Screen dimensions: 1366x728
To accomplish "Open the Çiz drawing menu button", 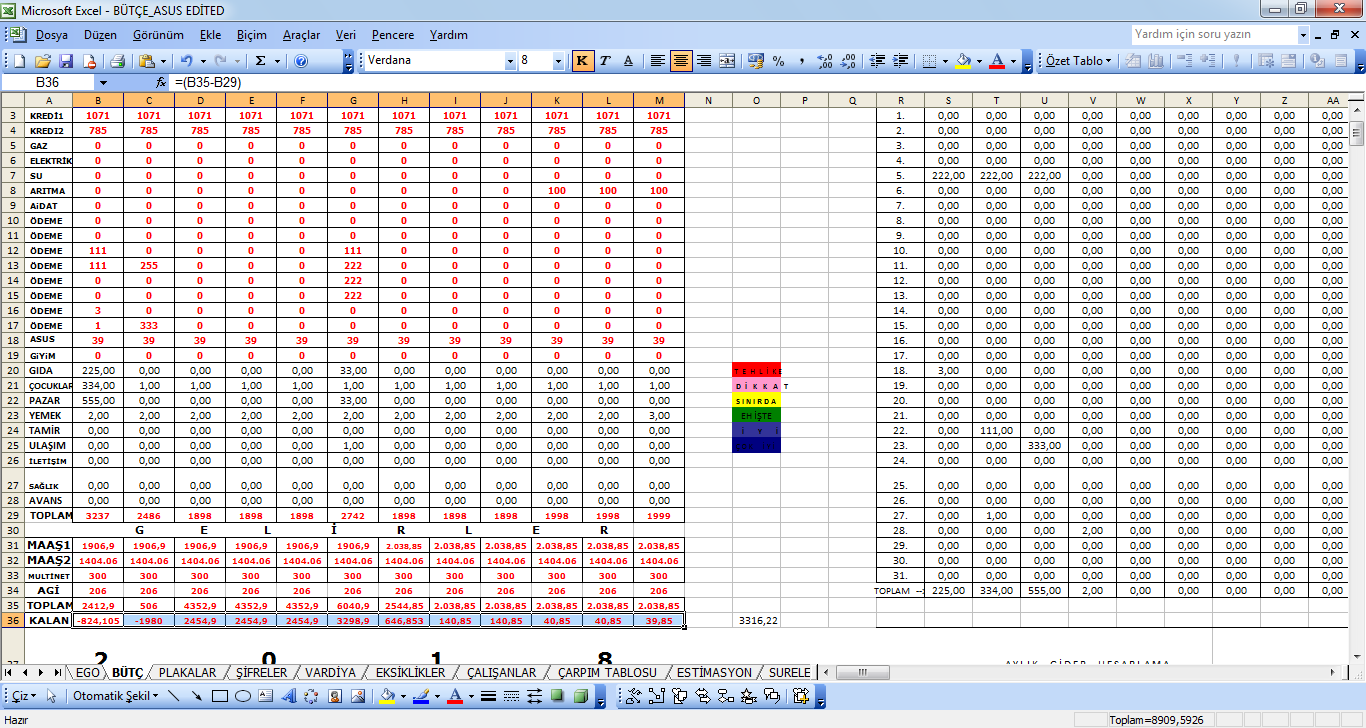I will (22, 695).
